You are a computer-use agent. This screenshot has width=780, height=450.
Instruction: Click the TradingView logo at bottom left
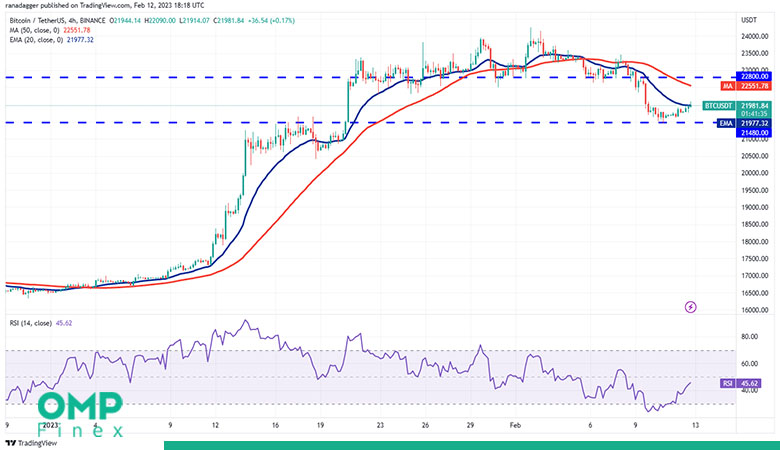click(x=31, y=443)
